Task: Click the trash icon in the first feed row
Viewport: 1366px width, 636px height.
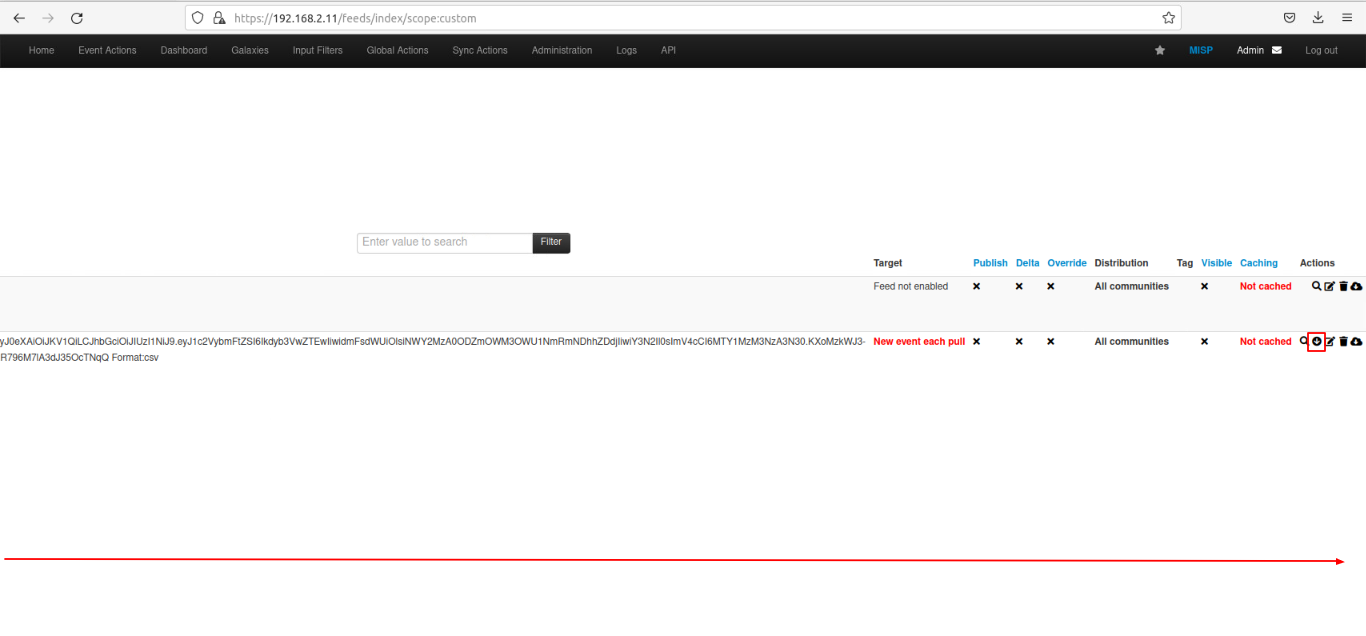Action: [1343, 287]
